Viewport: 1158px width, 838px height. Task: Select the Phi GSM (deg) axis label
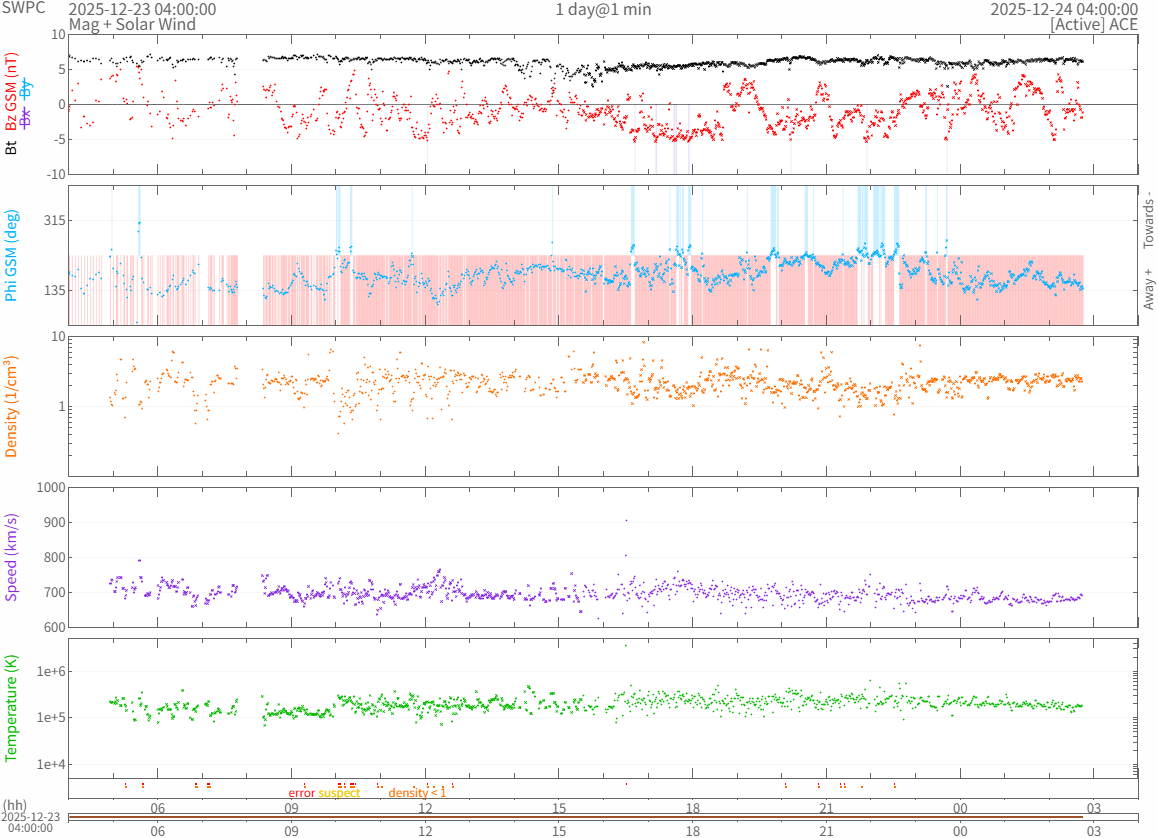[12, 255]
